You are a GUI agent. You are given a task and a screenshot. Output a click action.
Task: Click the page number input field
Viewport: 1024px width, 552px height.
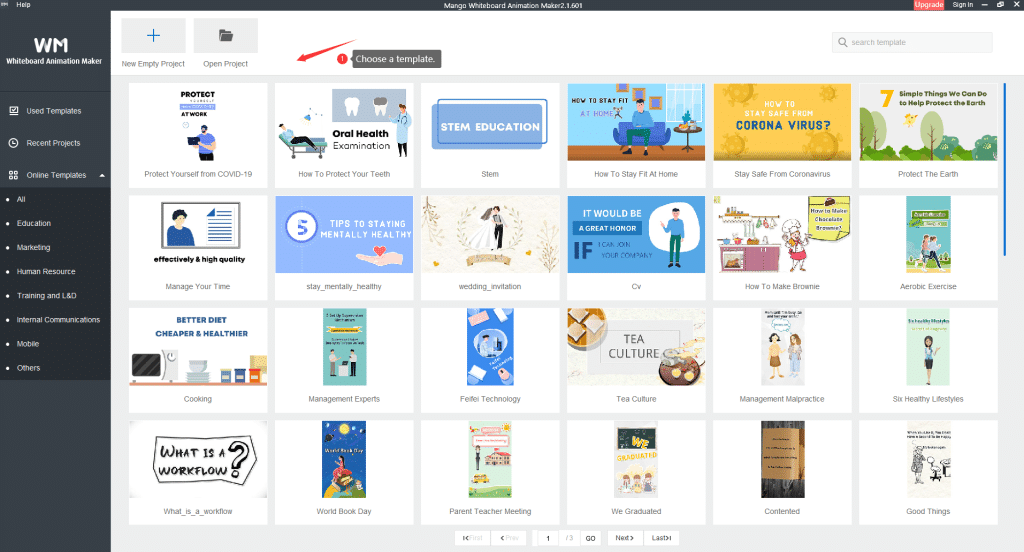[x=548, y=538]
